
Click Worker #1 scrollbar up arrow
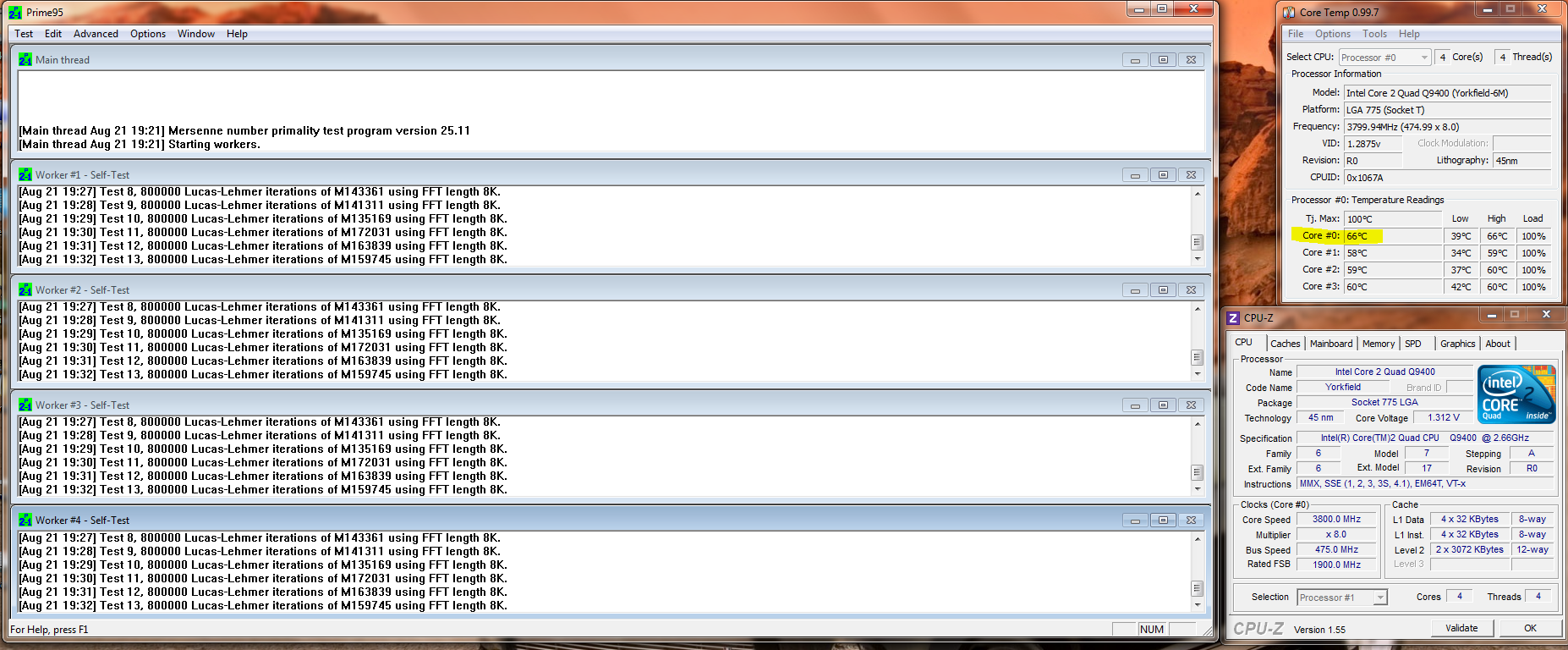(1197, 194)
